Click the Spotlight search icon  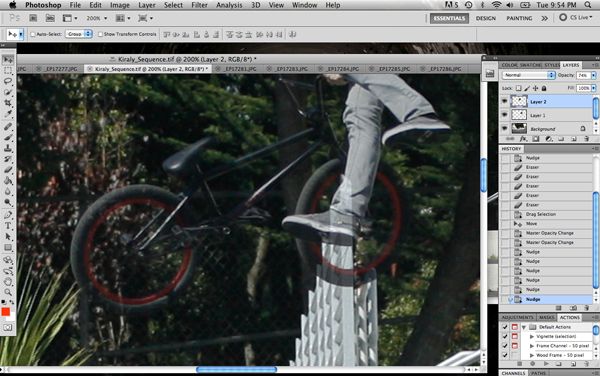(x=588, y=5)
